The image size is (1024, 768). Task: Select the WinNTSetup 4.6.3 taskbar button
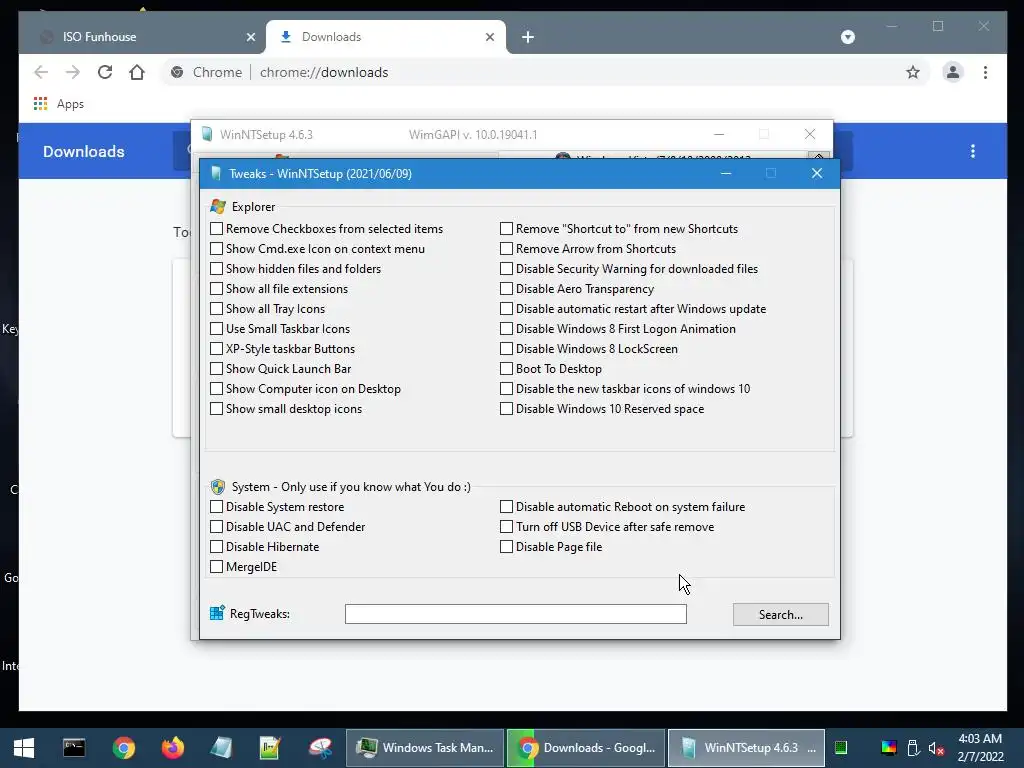[746, 748]
